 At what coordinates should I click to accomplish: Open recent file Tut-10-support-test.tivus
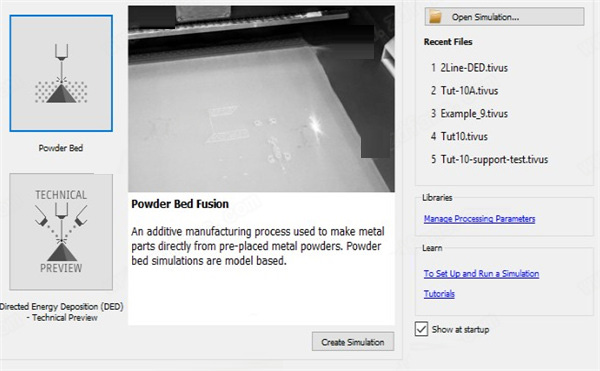(489, 159)
